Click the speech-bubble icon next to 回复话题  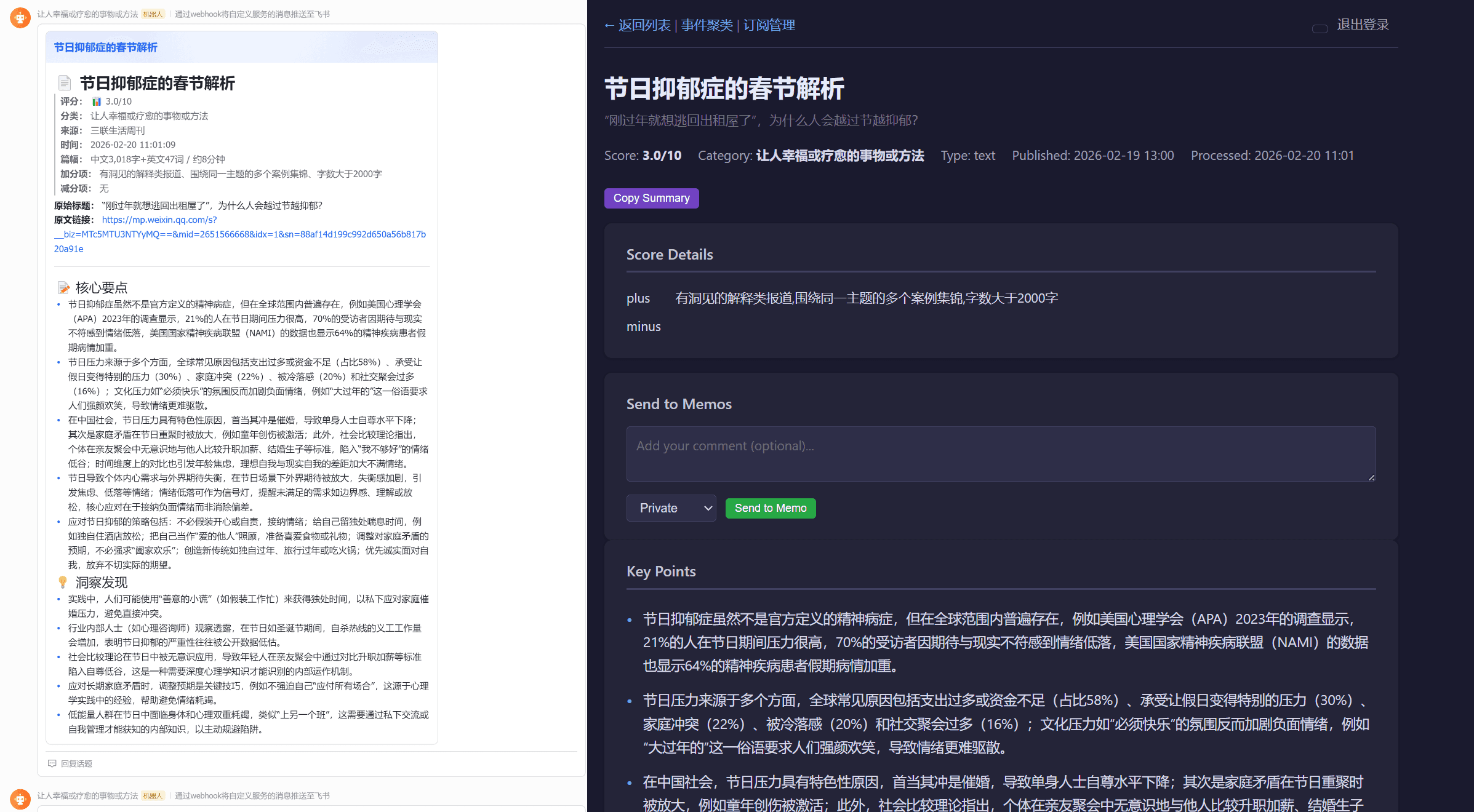click(52, 763)
